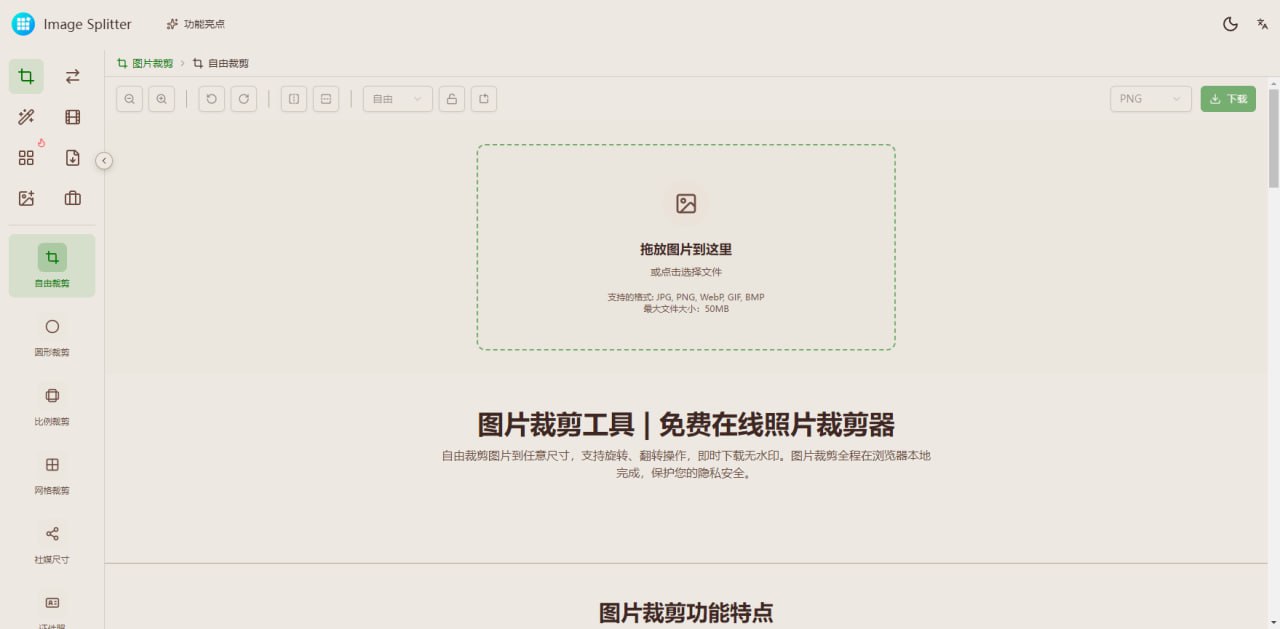This screenshot has height=629, width=1280.
Task: Open the 自由 aspect ratio dropdown
Action: click(x=397, y=99)
